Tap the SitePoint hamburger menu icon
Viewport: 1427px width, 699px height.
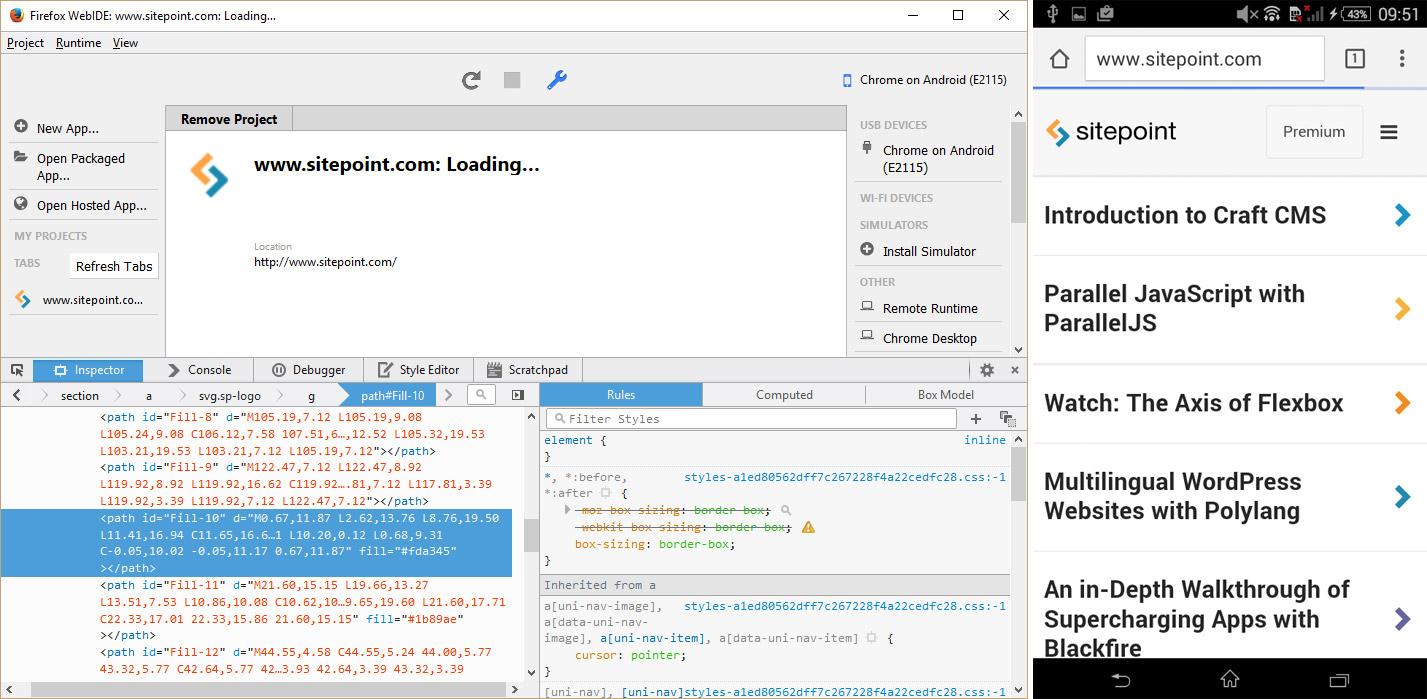pyautogui.click(x=1389, y=132)
